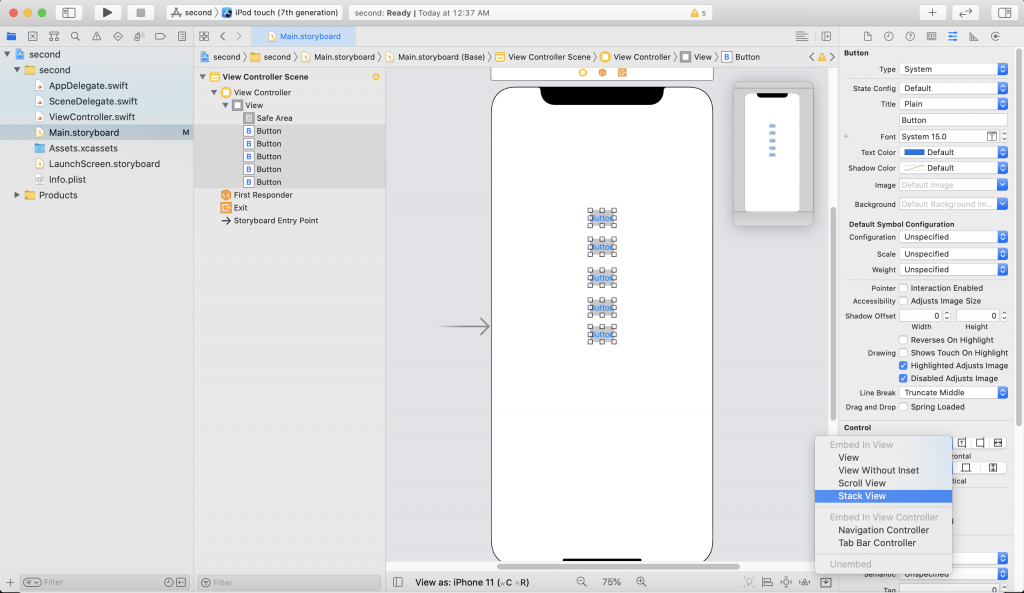
Task: Toggle the navigator sidebar
Action: tap(69, 12)
